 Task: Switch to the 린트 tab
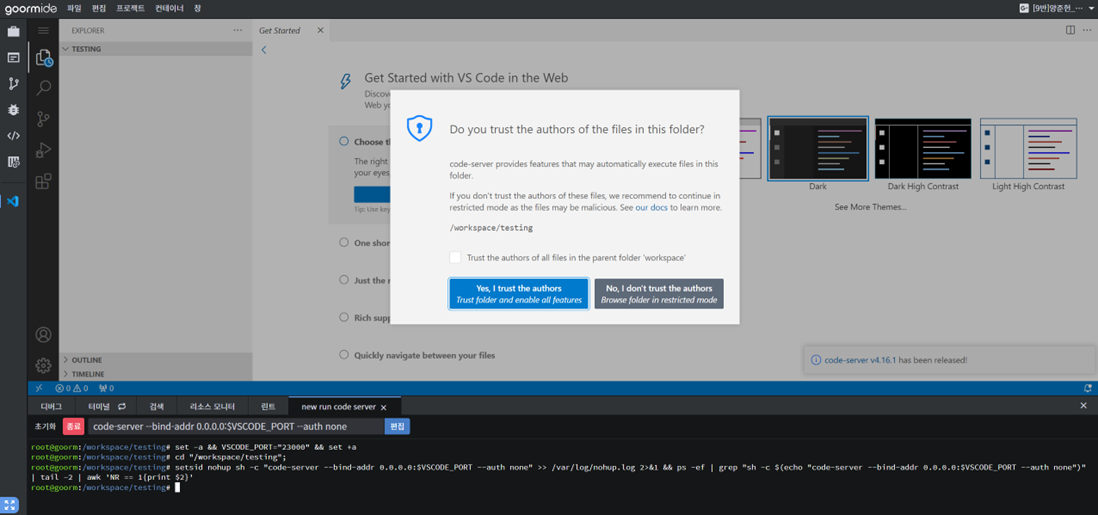268,406
